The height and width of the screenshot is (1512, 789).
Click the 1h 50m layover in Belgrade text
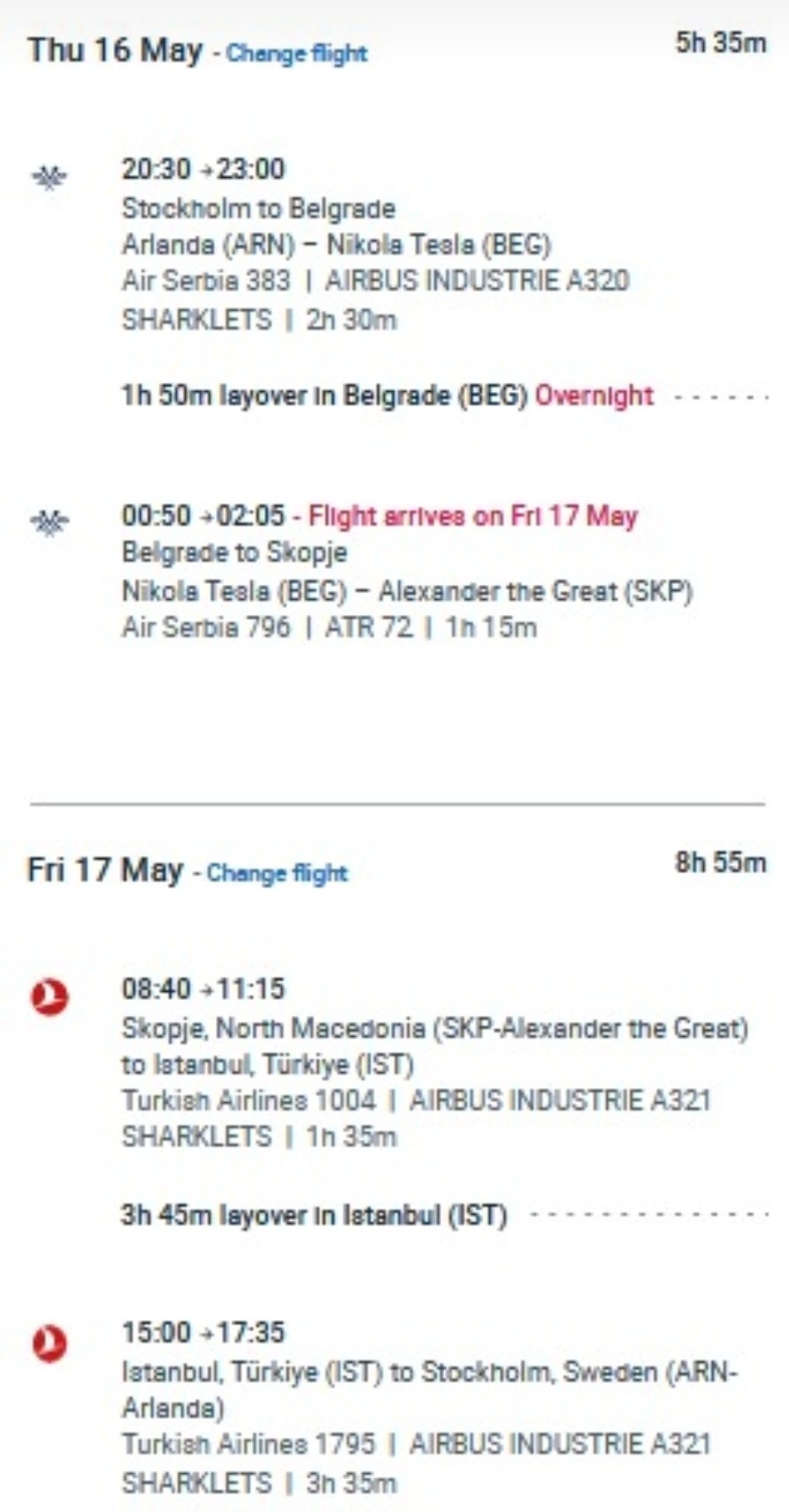click(x=324, y=395)
